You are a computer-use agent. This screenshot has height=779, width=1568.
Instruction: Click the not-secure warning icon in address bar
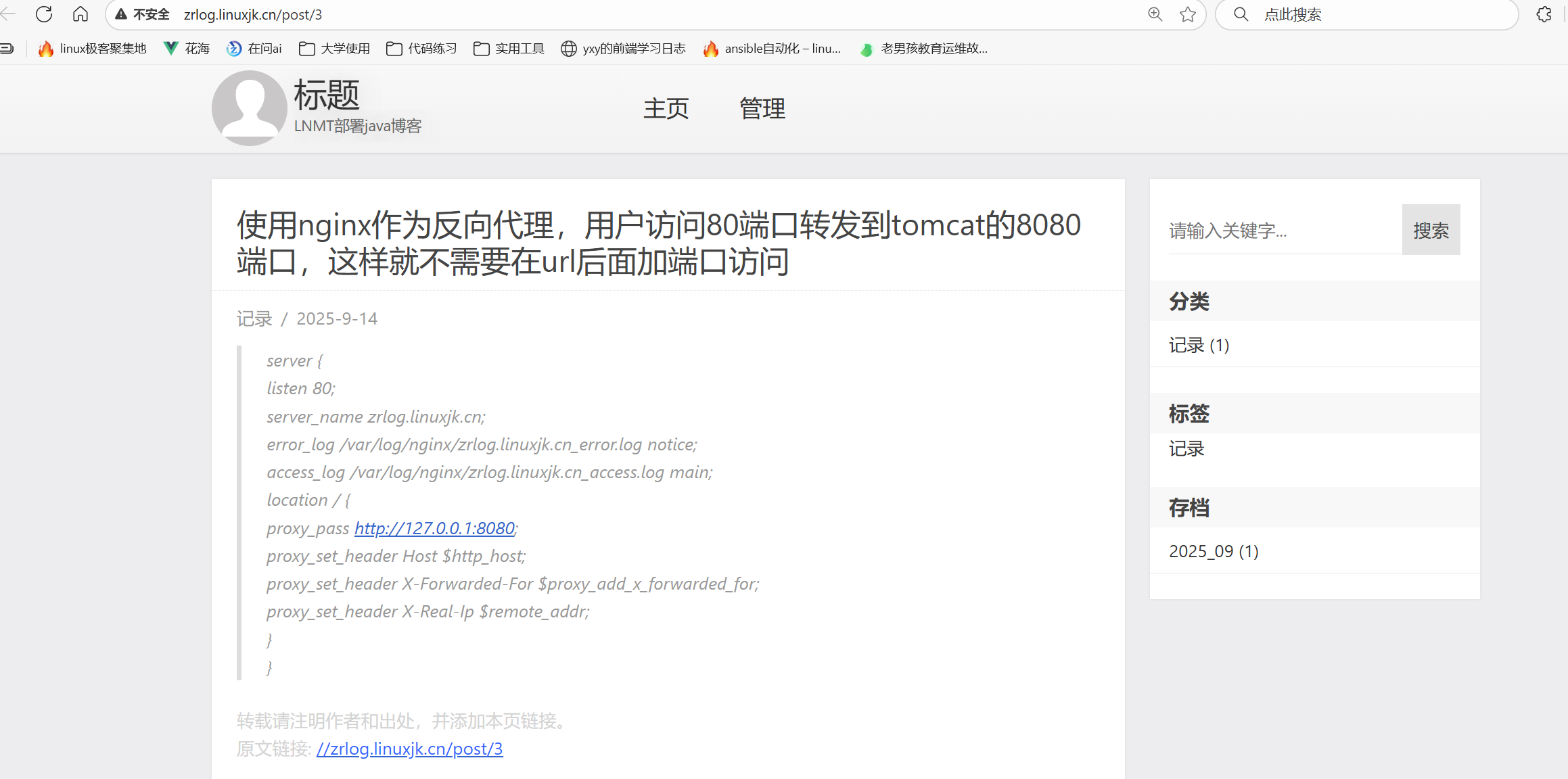[121, 14]
